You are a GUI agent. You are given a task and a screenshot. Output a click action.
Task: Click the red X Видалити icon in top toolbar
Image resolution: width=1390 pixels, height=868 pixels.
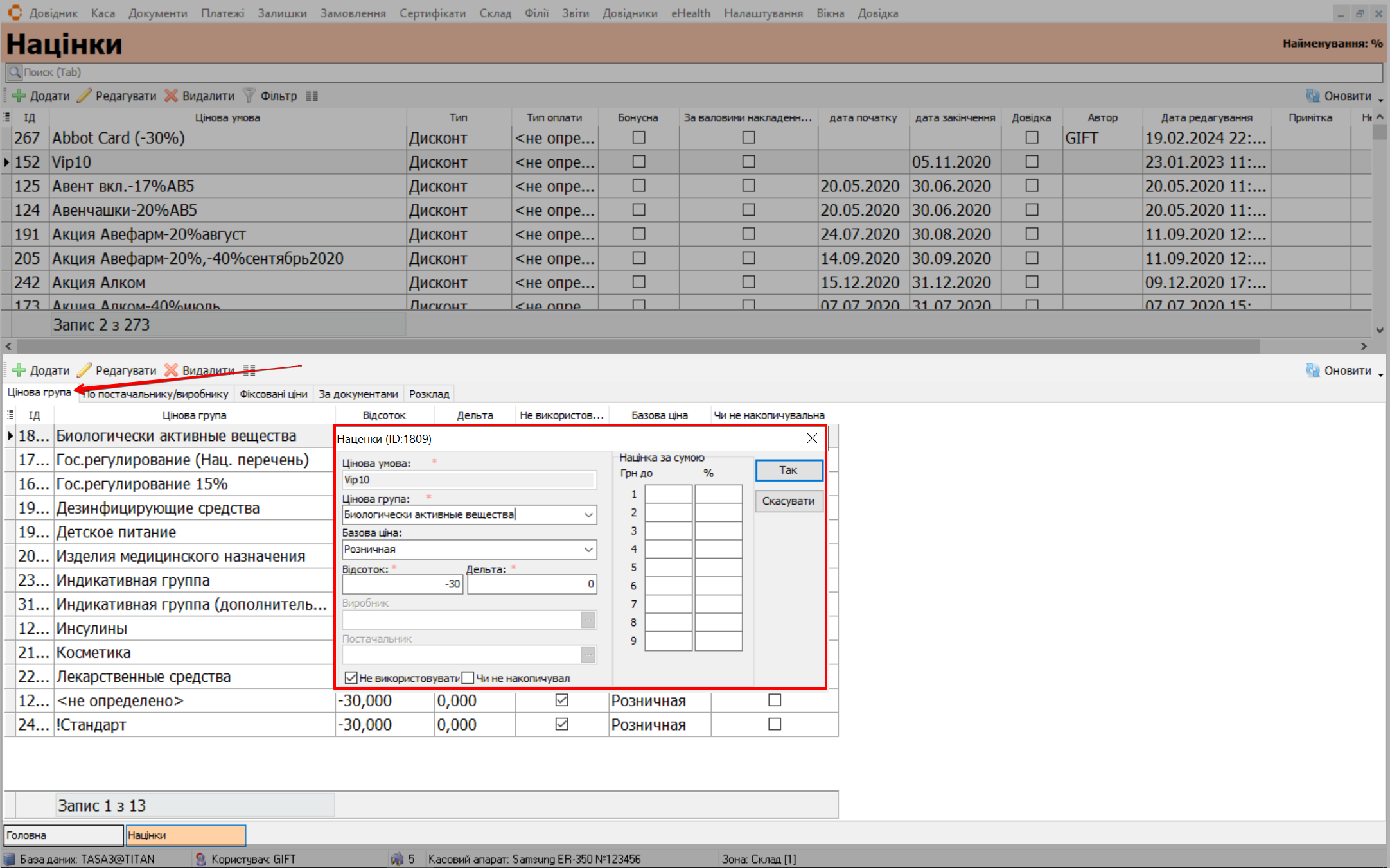(x=171, y=96)
